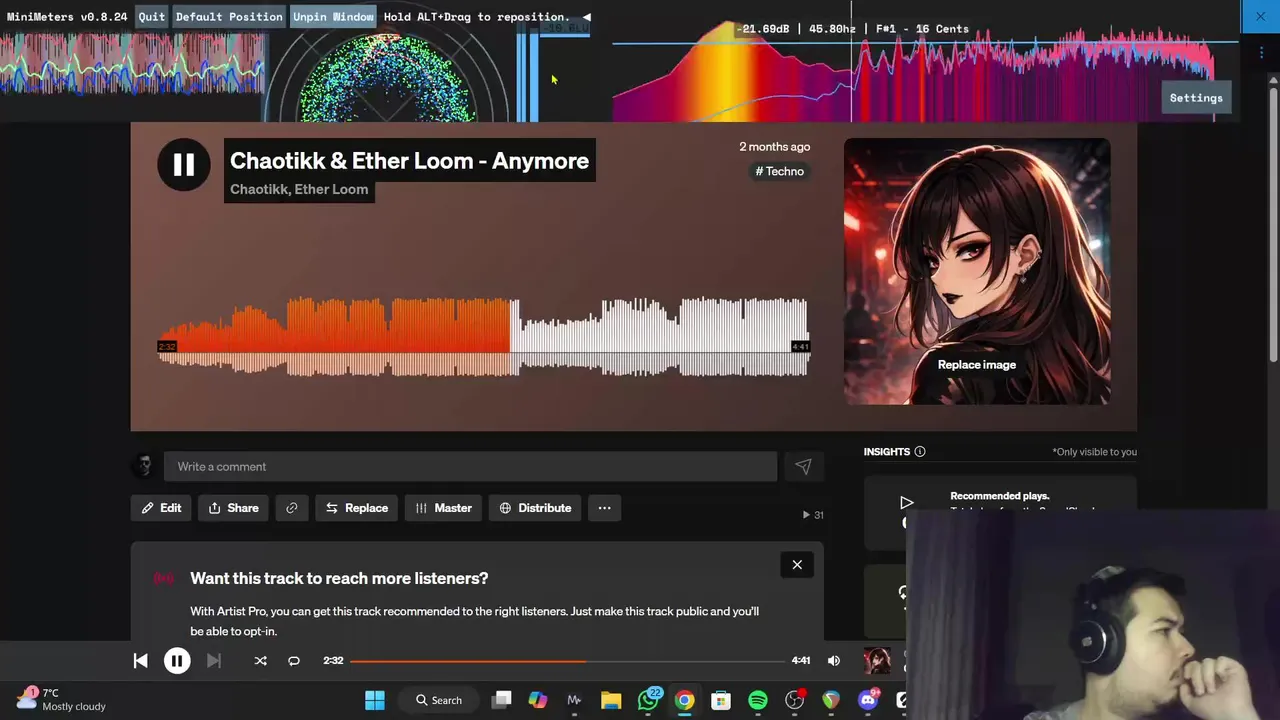Skip to the previous track
Screen dimensions: 1280x720
tap(140, 661)
